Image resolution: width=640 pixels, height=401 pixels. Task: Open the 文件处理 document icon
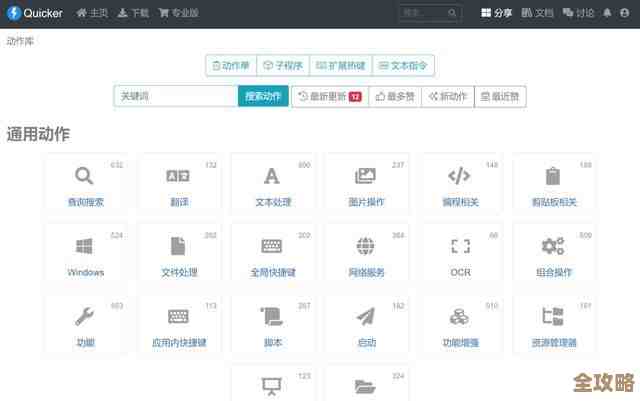(x=178, y=246)
